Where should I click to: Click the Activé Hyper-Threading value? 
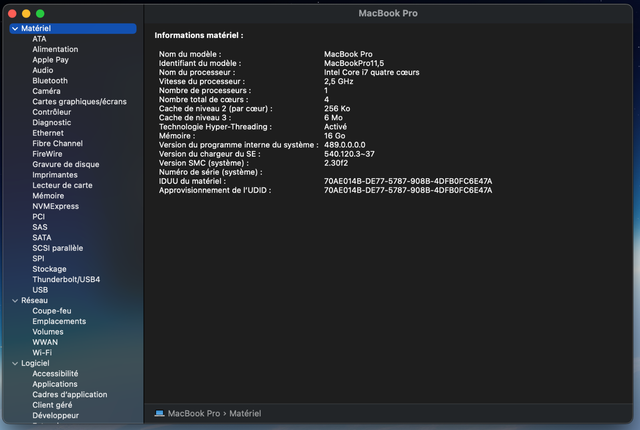tap(336, 127)
